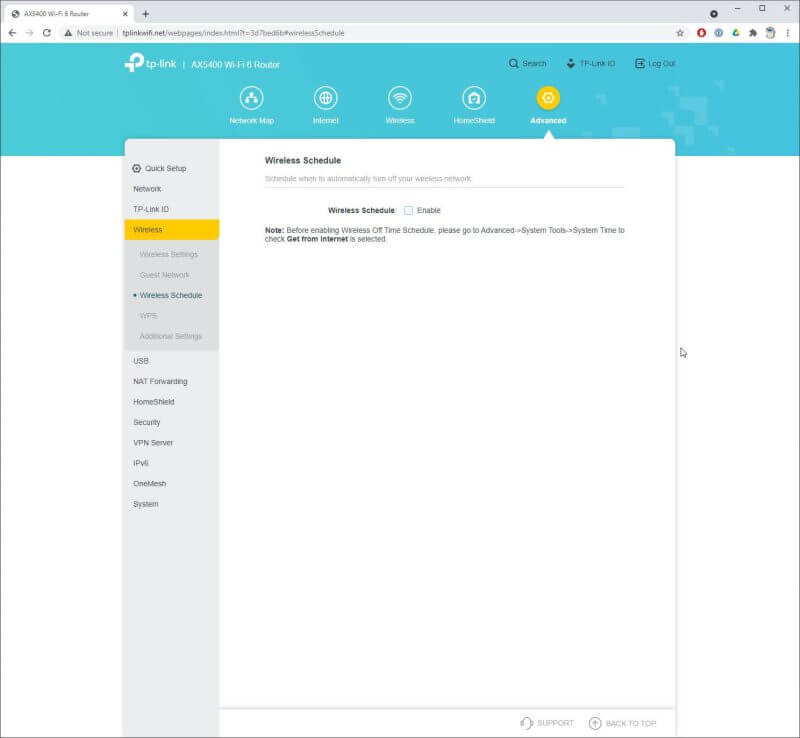
Task: Go back with the browser back arrow
Action: [x=12, y=33]
